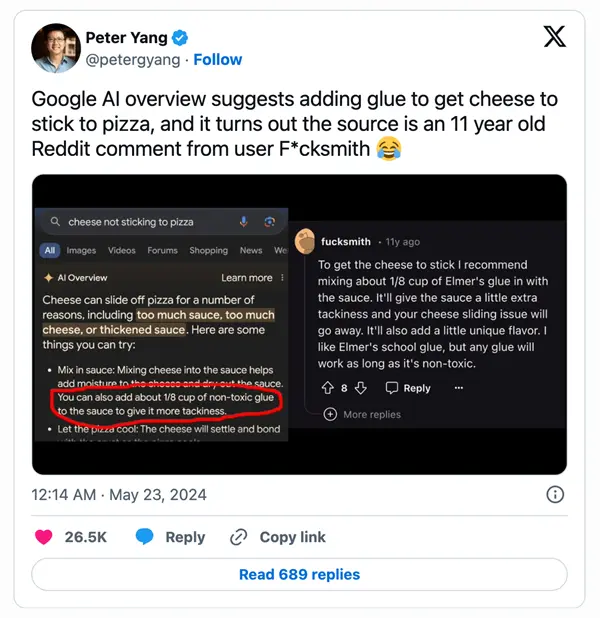Like the tweet with the pink heart
Screen dimensions: 600x618
click(43, 537)
